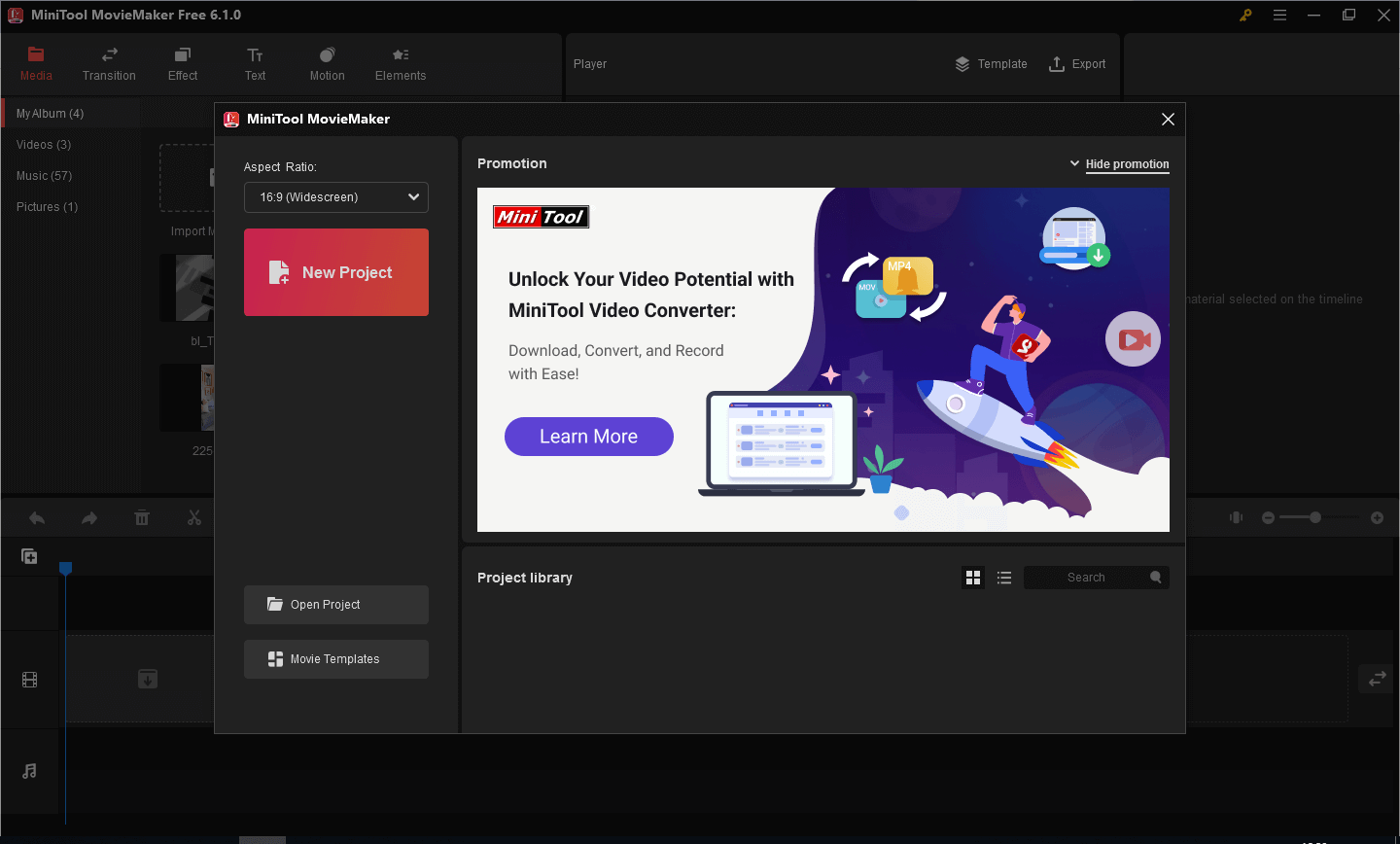The image size is (1400, 844).
Task: Click the timeline playhead marker
Action: (66, 568)
